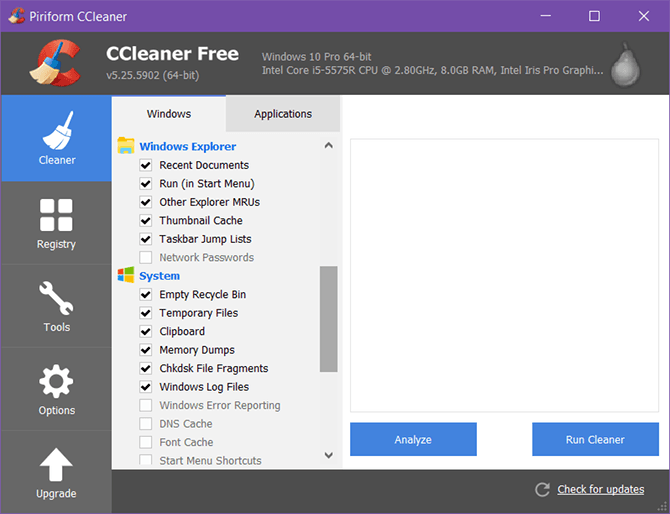Click the empty results panel

tap(504, 275)
